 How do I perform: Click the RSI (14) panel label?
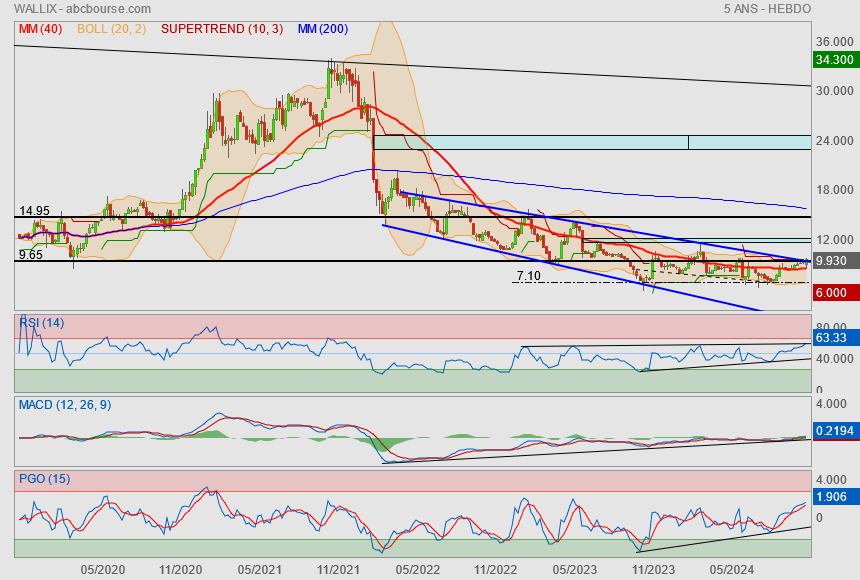pyautogui.click(x=42, y=323)
